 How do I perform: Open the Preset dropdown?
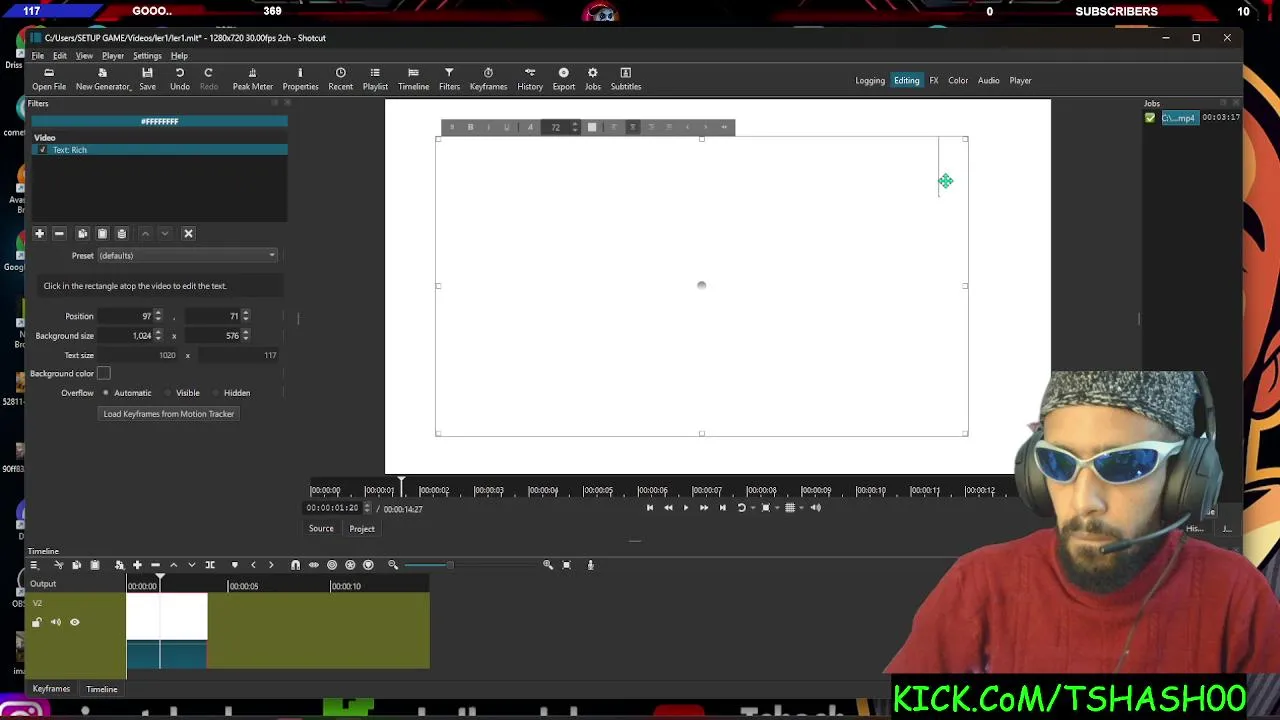click(x=187, y=255)
